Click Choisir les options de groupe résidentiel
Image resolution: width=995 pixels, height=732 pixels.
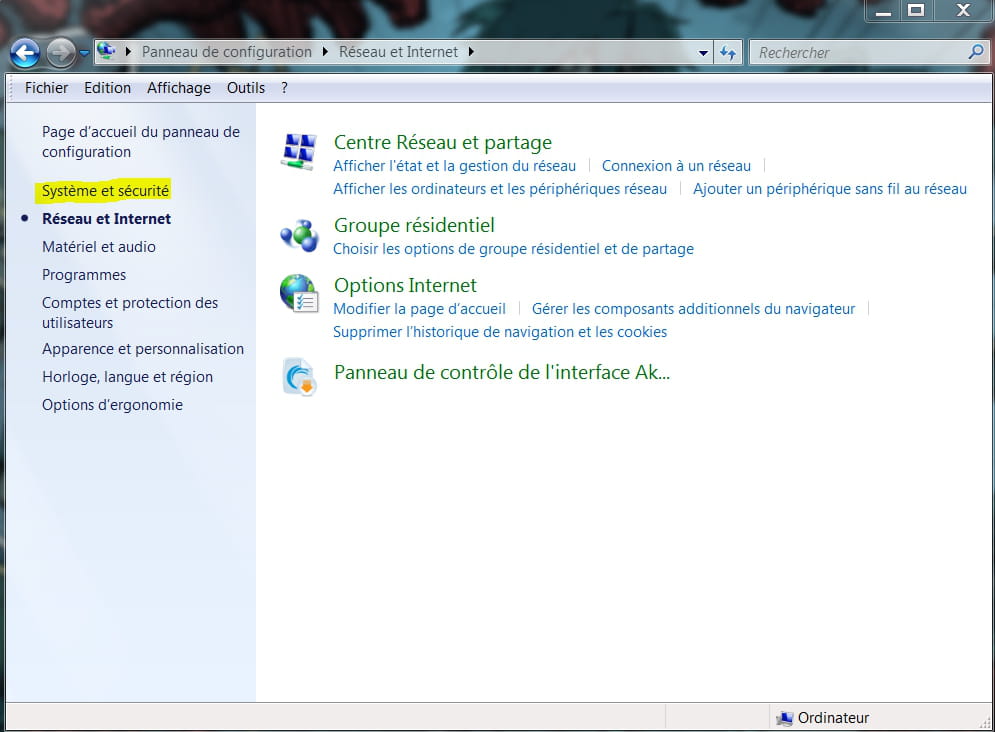tap(513, 249)
